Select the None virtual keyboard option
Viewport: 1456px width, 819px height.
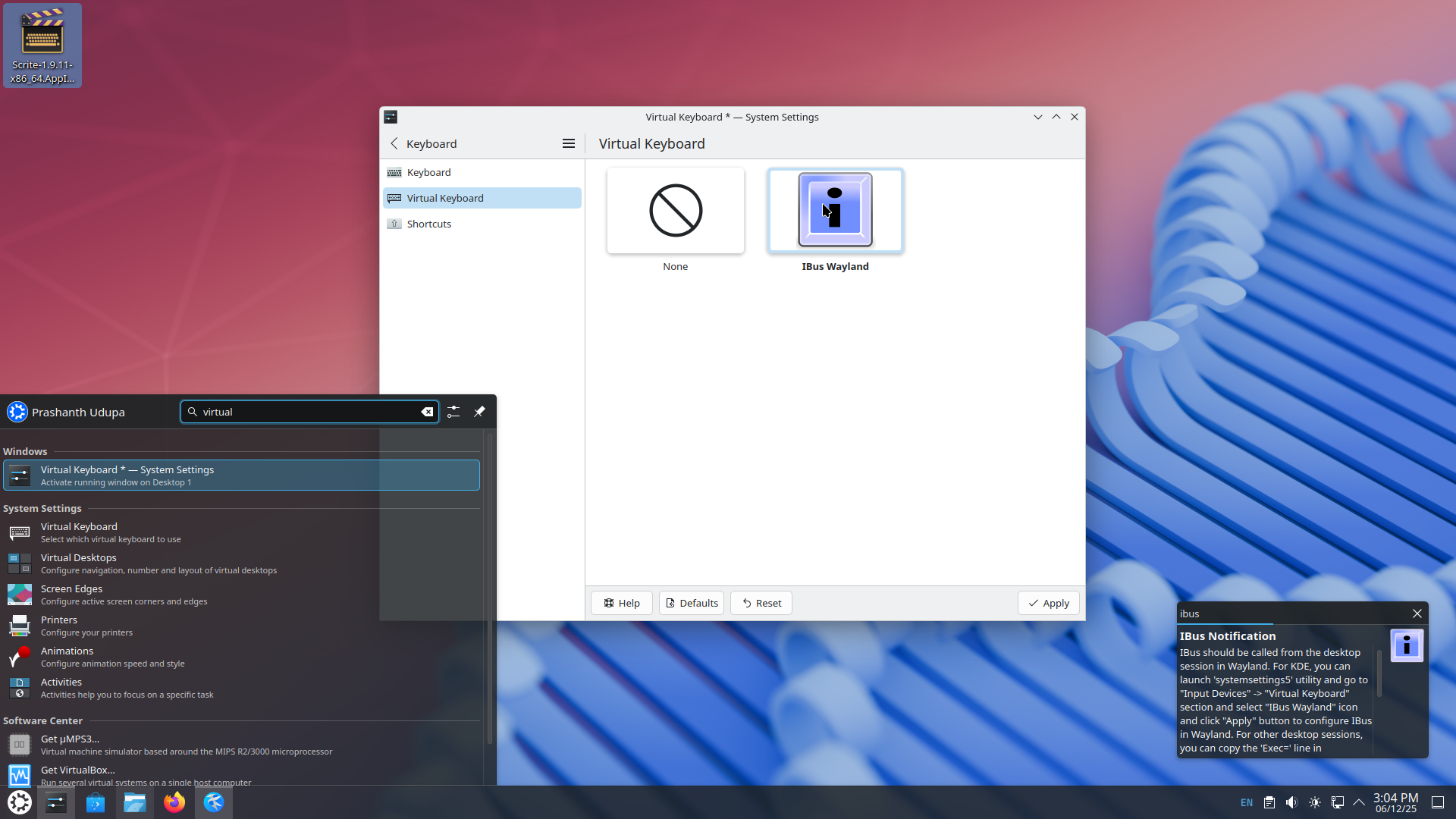pos(675,212)
